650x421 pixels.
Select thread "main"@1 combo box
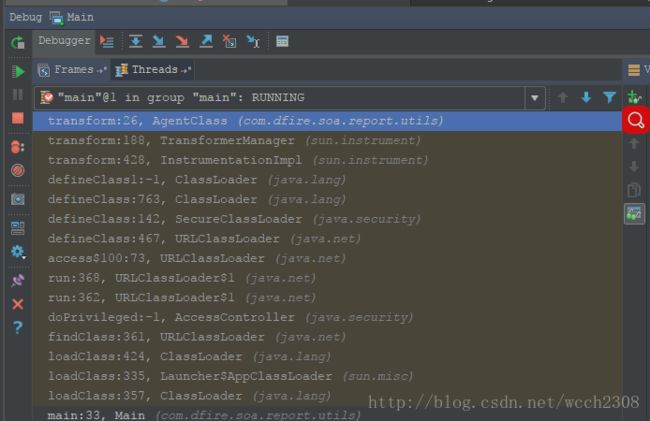(290, 98)
